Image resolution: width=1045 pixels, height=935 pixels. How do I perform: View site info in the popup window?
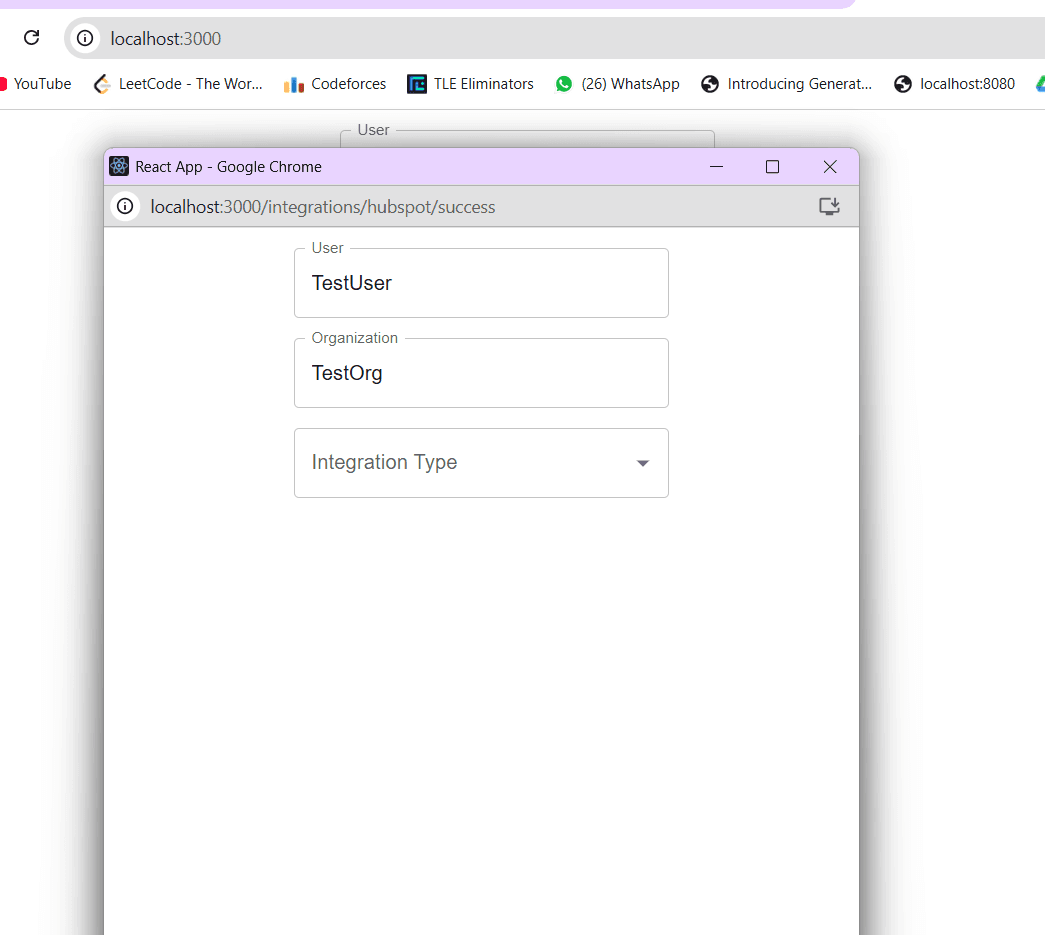(125, 207)
